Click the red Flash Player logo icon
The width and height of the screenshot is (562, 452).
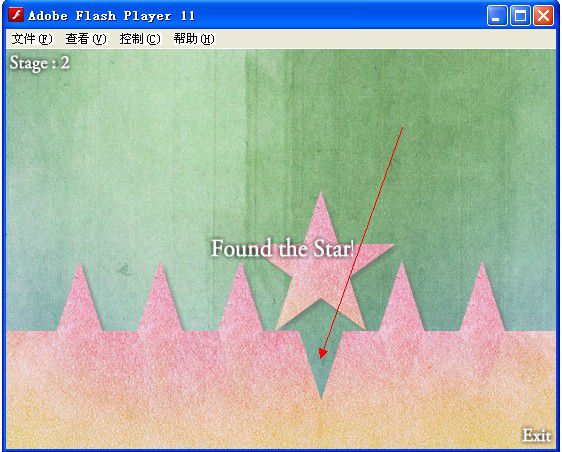pos(16,15)
